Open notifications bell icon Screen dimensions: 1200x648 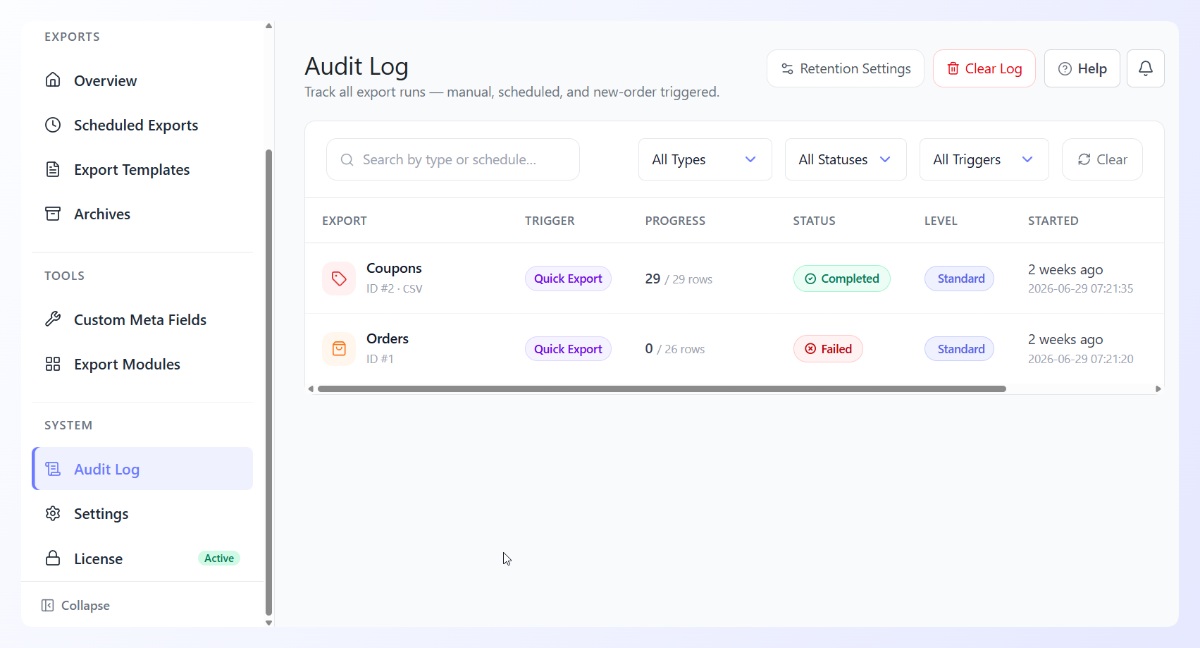point(1146,69)
